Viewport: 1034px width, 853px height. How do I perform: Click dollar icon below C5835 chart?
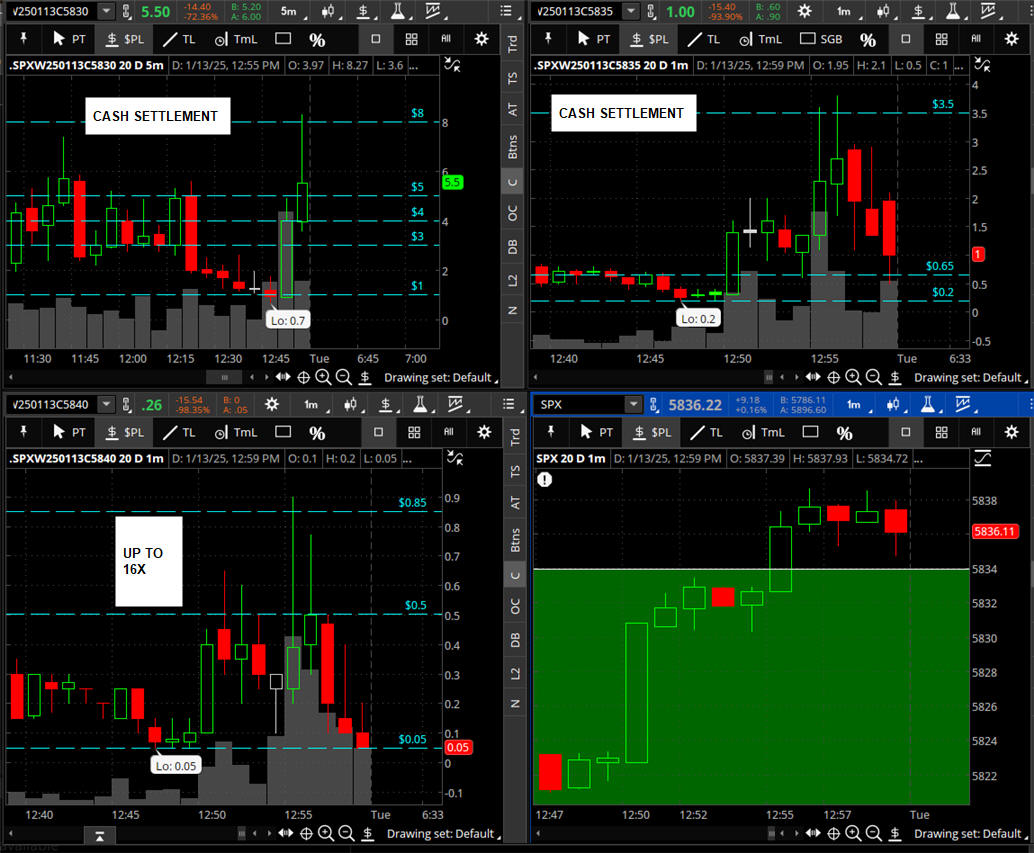tap(895, 377)
